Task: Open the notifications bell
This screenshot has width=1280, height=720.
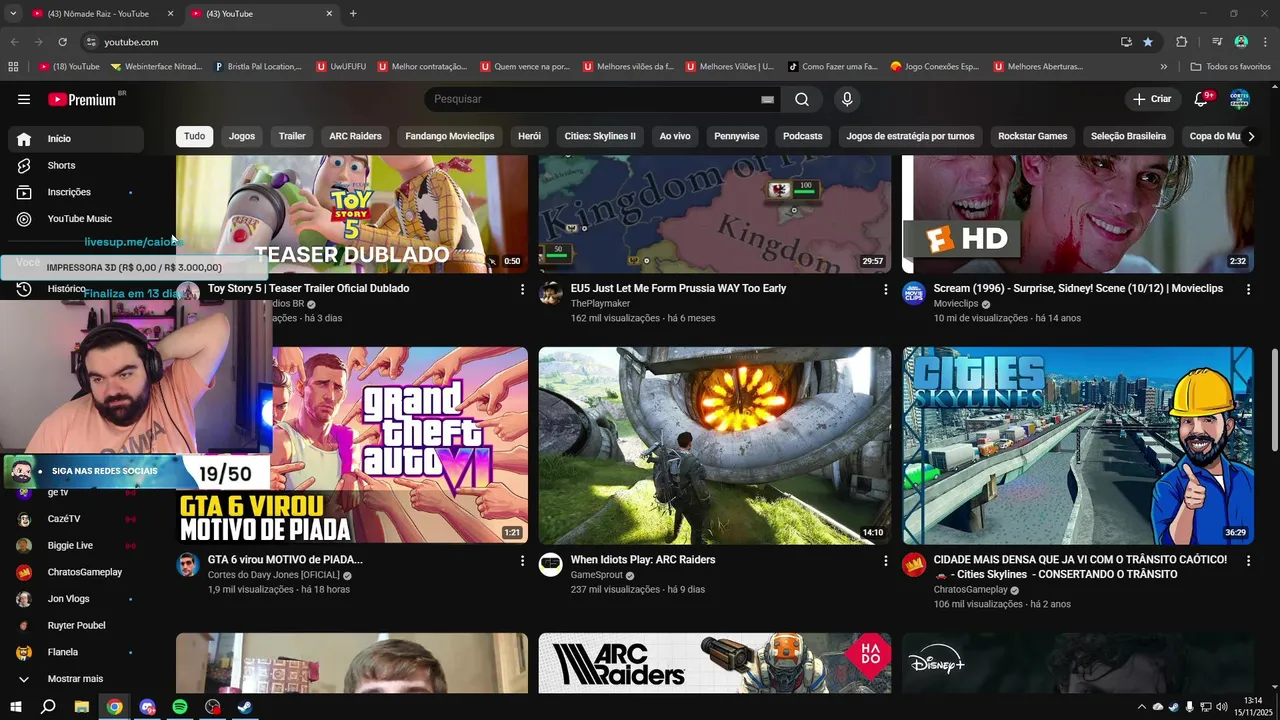Action: 1202,99
